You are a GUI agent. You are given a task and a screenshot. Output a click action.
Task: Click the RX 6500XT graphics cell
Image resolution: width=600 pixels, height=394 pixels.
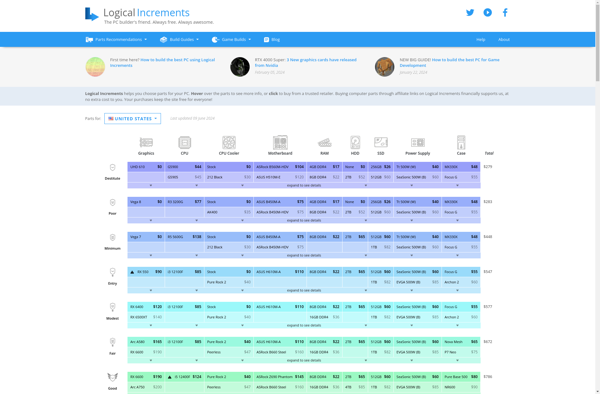point(146,317)
